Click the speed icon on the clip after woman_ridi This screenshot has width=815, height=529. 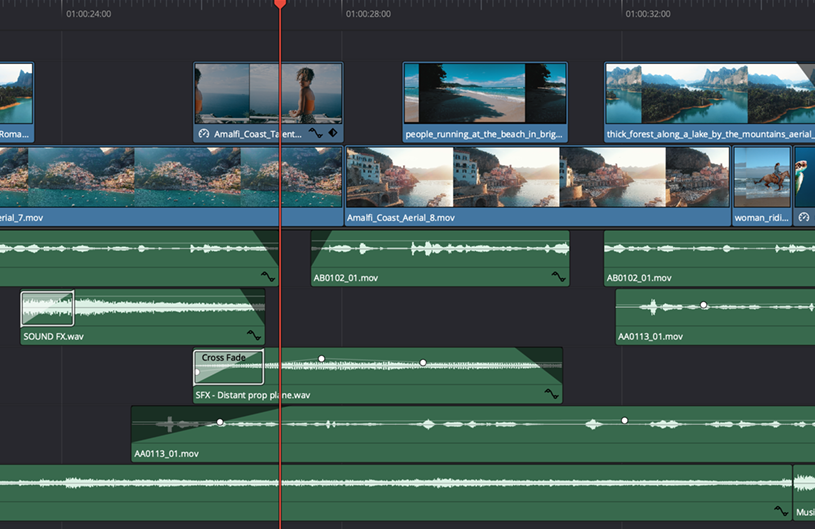pos(804,217)
